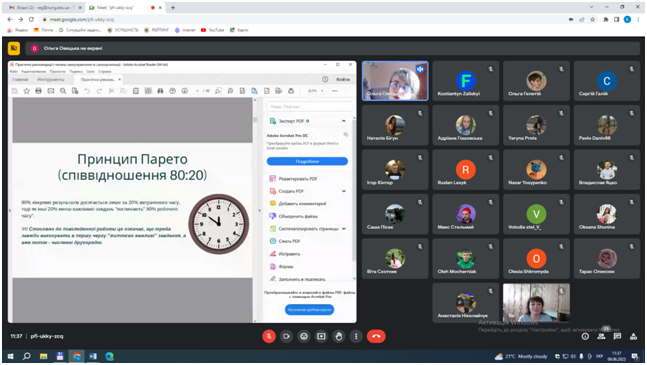Open Word from the Windows taskbar
Viewport: 647px width, 365px height.
[x=93, y=356]
